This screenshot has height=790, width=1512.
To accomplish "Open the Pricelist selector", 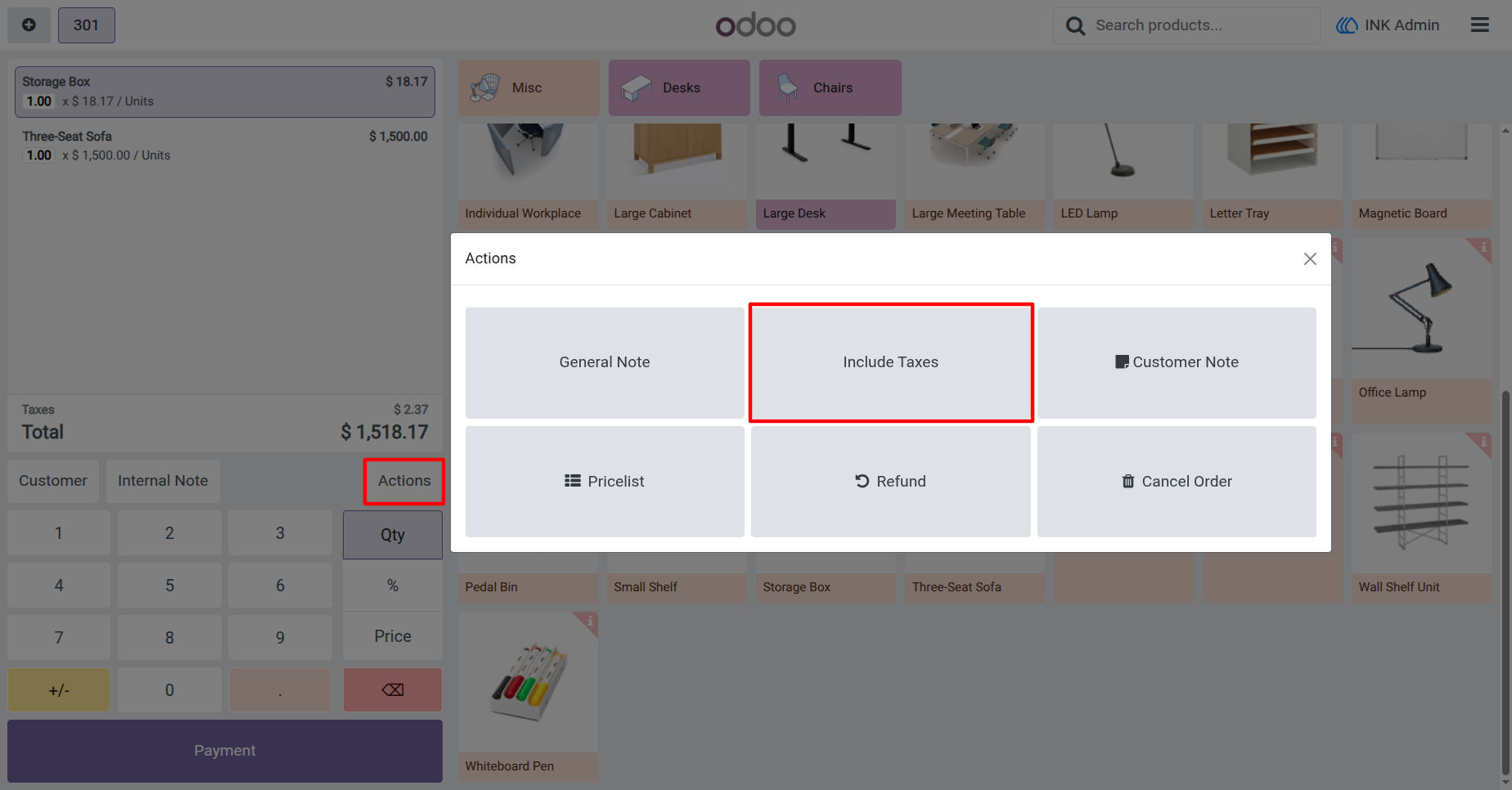I will (605, 482).
